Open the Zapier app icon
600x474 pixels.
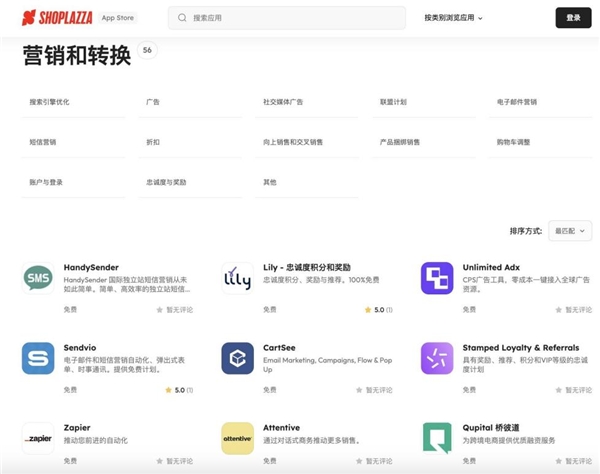[38, 438]
